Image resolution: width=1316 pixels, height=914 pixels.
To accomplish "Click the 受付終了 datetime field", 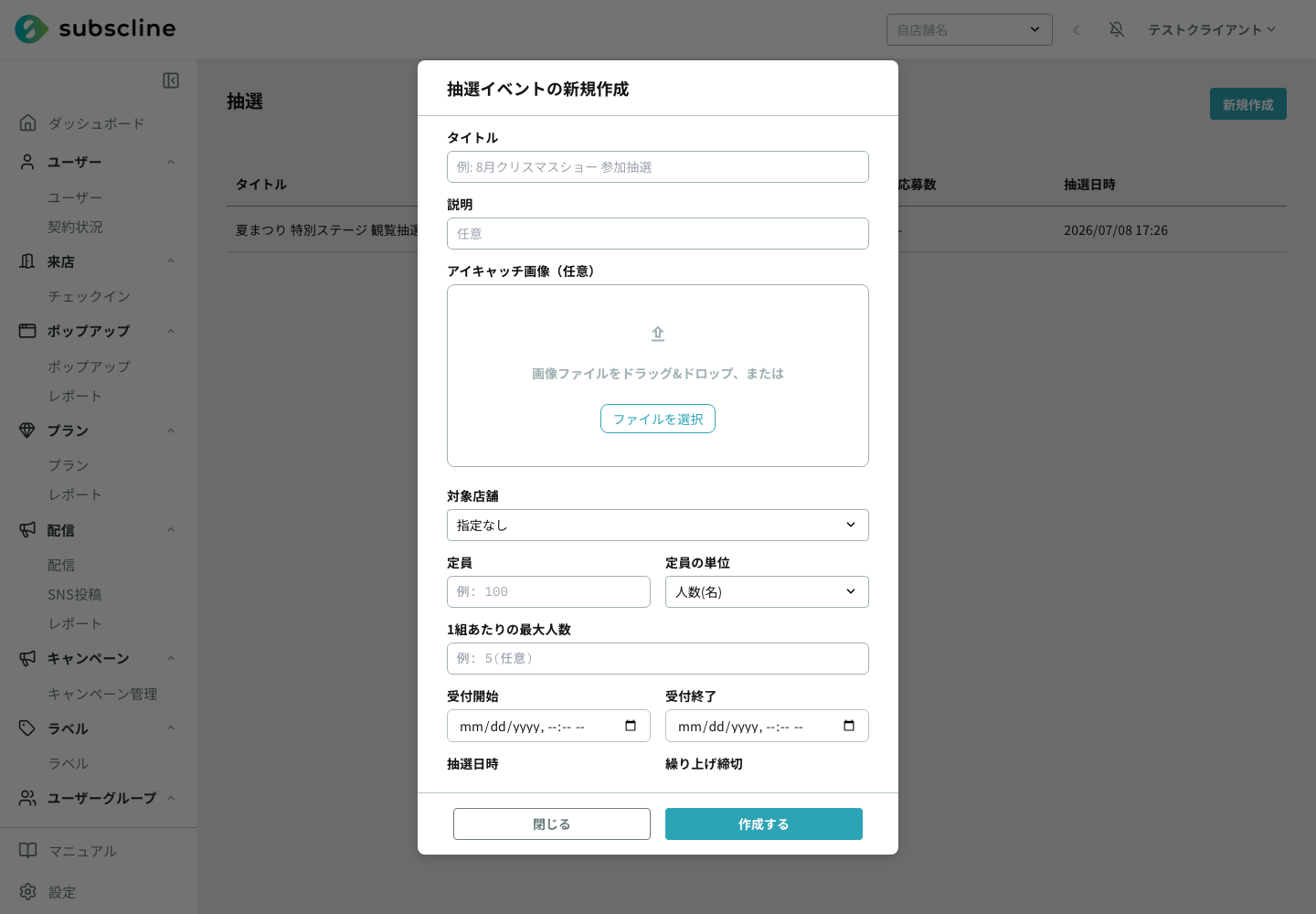I will point(767,726).
